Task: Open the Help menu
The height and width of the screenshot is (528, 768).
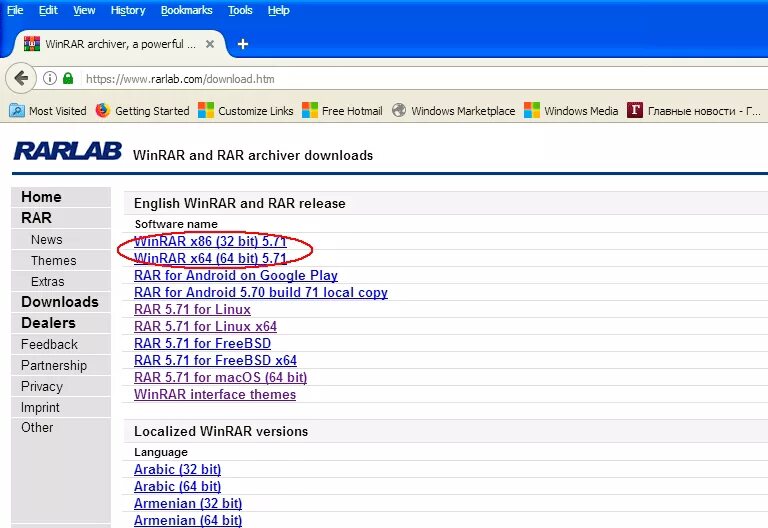Action: pyautogui.click(x=279, y=10)
